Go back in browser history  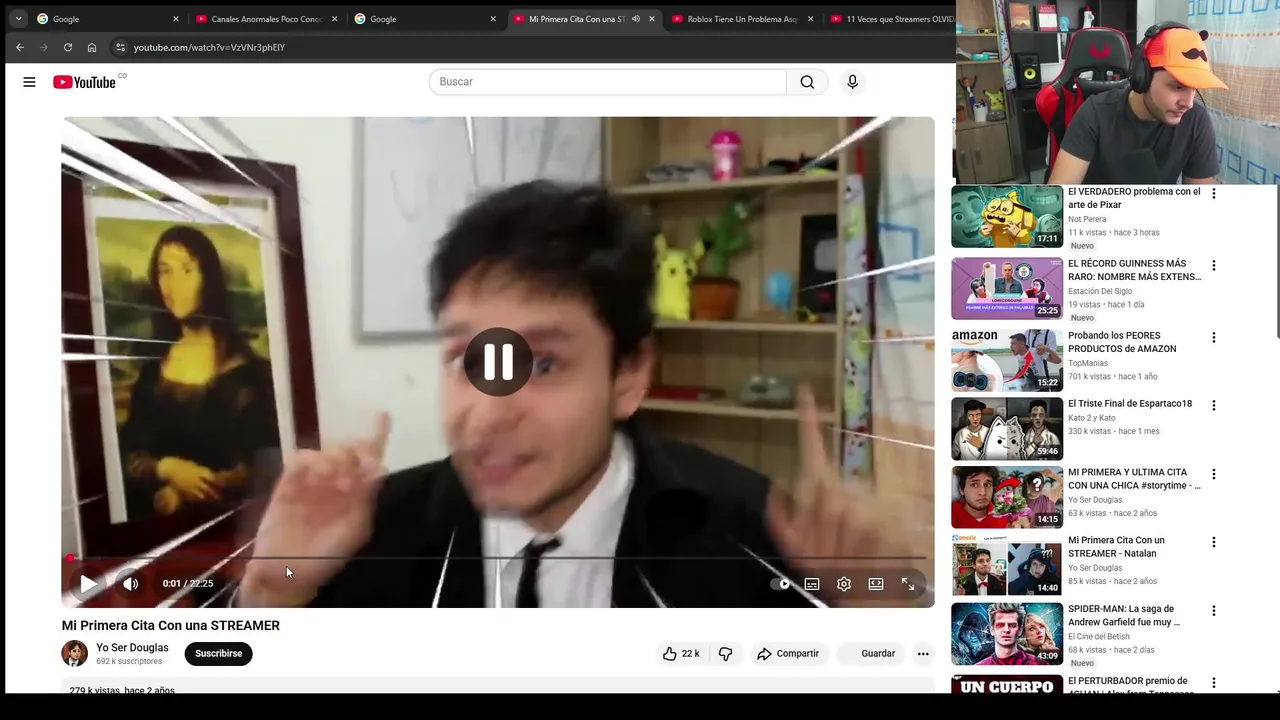20,47
